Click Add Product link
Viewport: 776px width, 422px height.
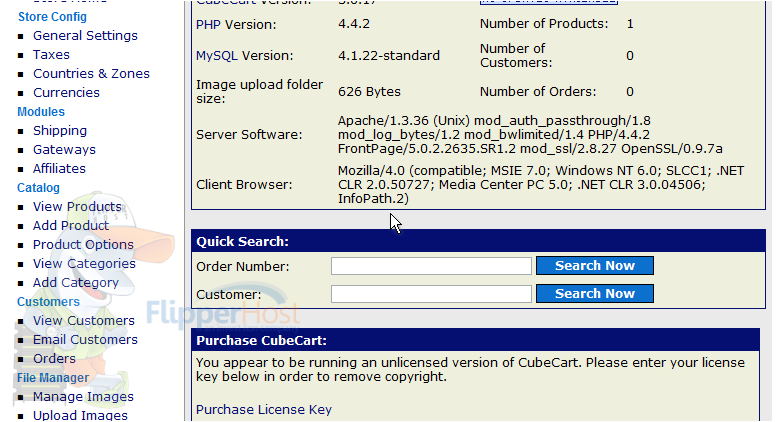point(71,226)
